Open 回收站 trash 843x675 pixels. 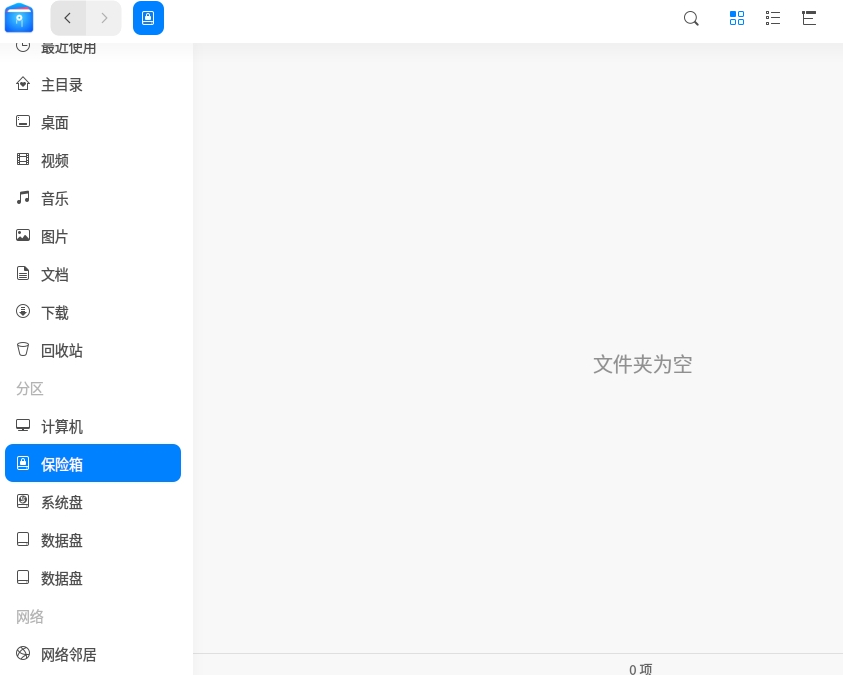pyautogui.click(x=93, y=350)
